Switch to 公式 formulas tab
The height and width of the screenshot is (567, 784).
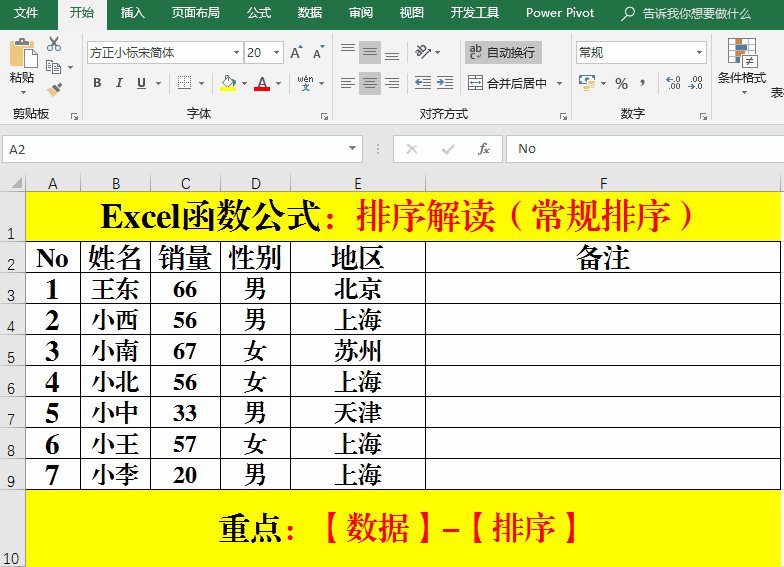coord(259,13)
